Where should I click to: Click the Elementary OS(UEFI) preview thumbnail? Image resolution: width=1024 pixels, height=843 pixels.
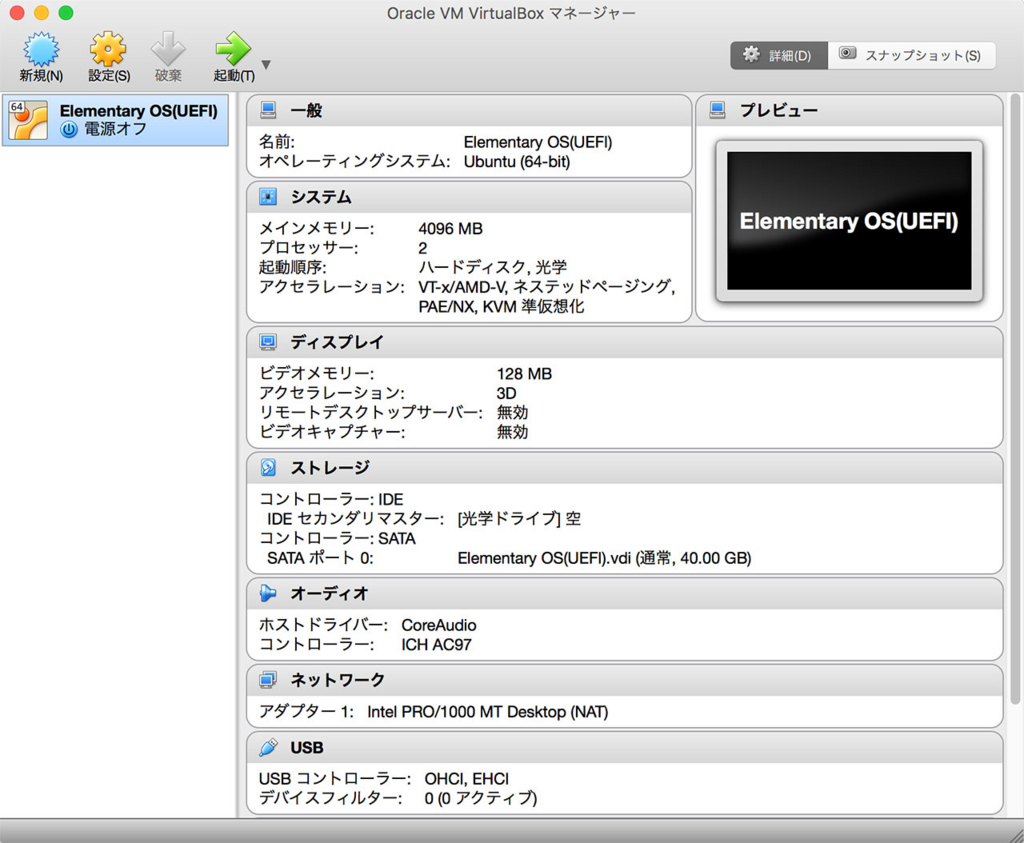(849, 221)
